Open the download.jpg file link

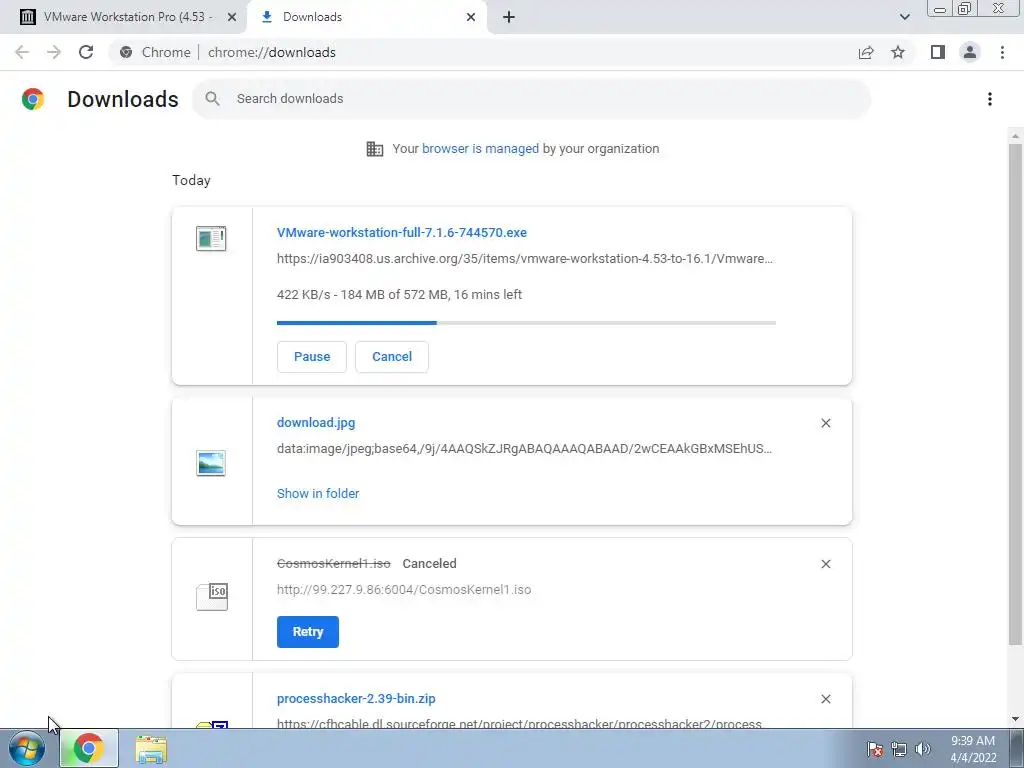[x=316, y=423]
